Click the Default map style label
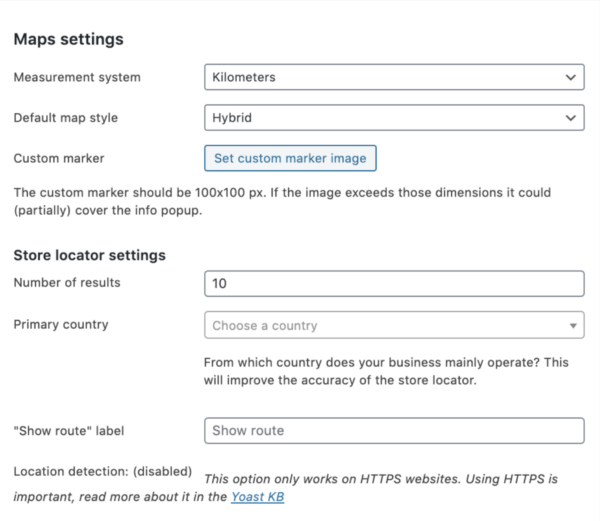The height and width of the screenshot is (521, 600). [66, 118]
